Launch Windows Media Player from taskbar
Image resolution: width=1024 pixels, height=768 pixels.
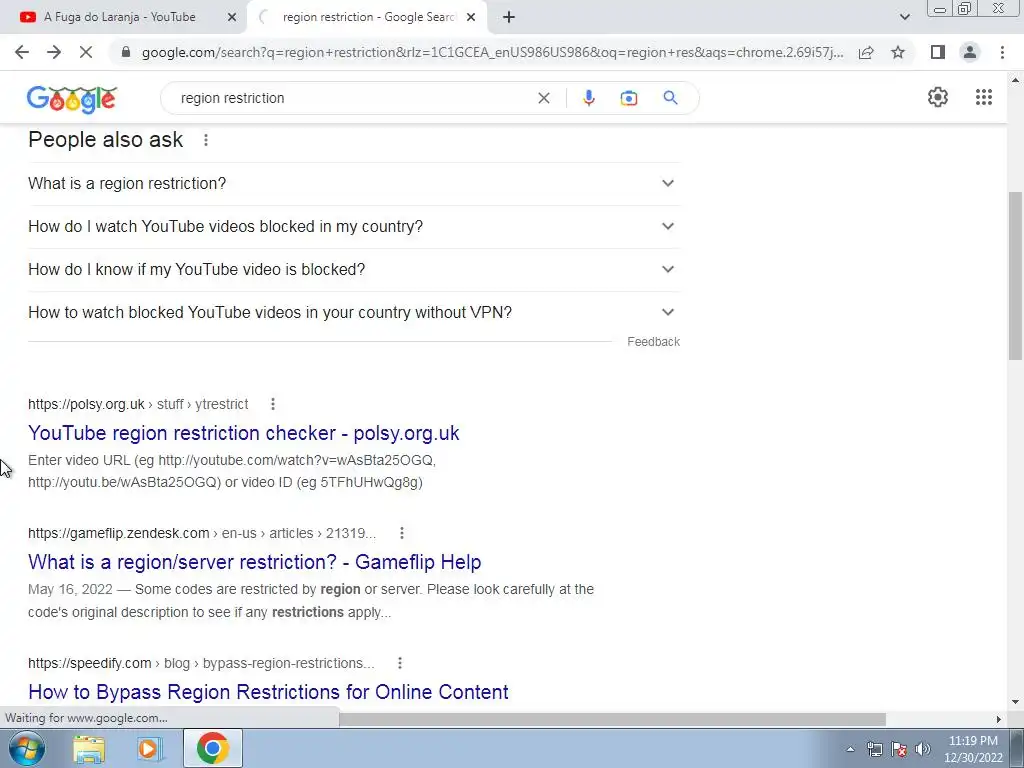click(x=149, y=748)
